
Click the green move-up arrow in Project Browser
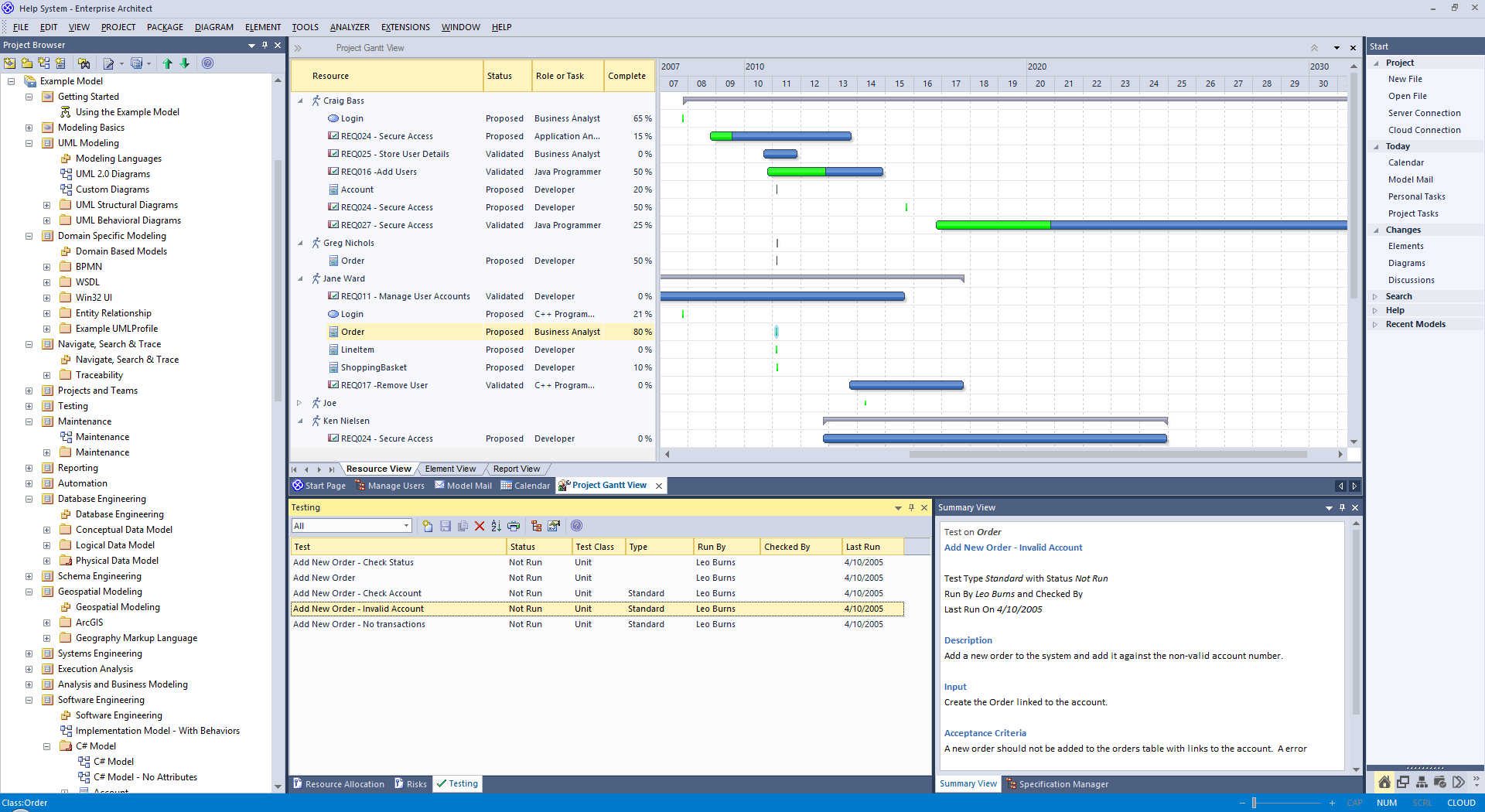tap(168, 63)
